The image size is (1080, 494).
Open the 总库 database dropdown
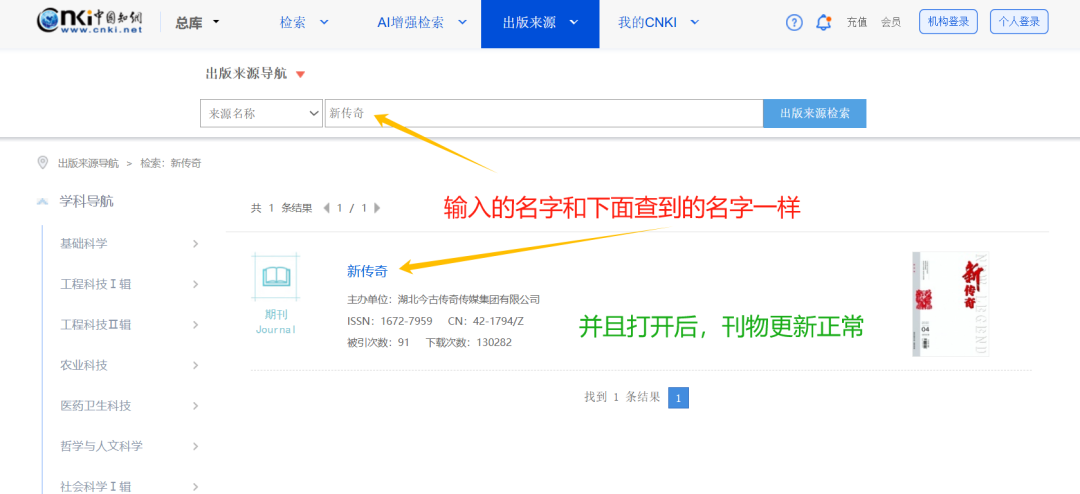point(197,23)
